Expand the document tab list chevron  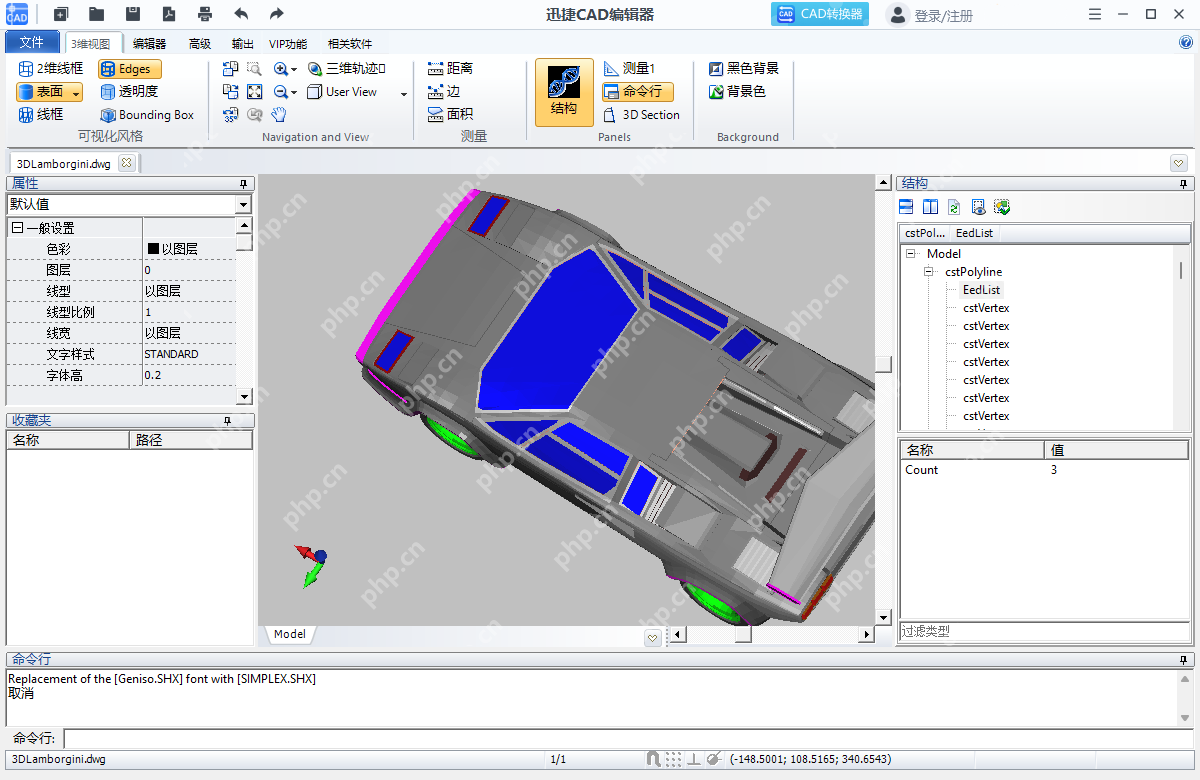tap(1179, 163)
